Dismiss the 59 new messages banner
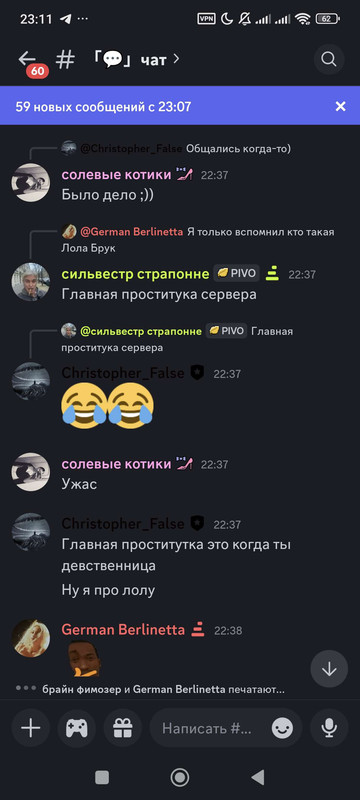 pyautogui.click(x=340, y=106)
